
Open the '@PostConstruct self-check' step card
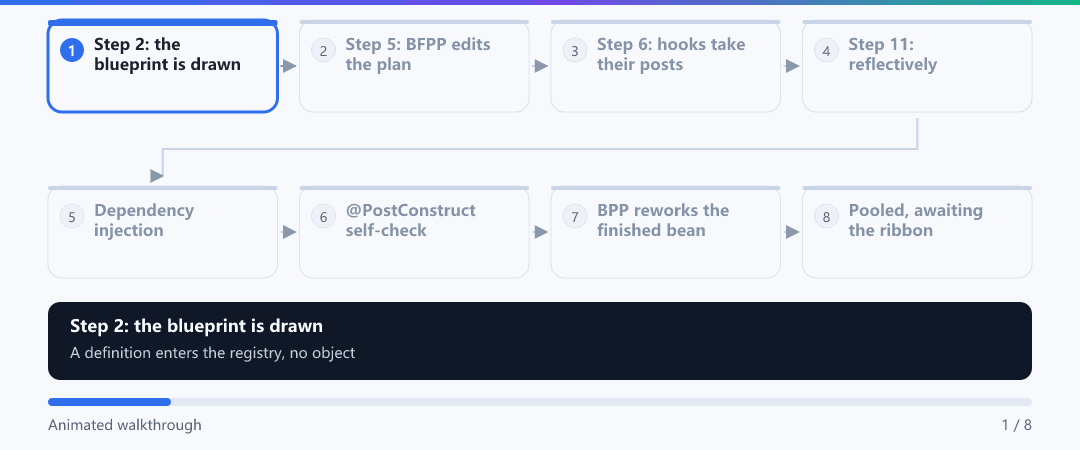point(414,232)
